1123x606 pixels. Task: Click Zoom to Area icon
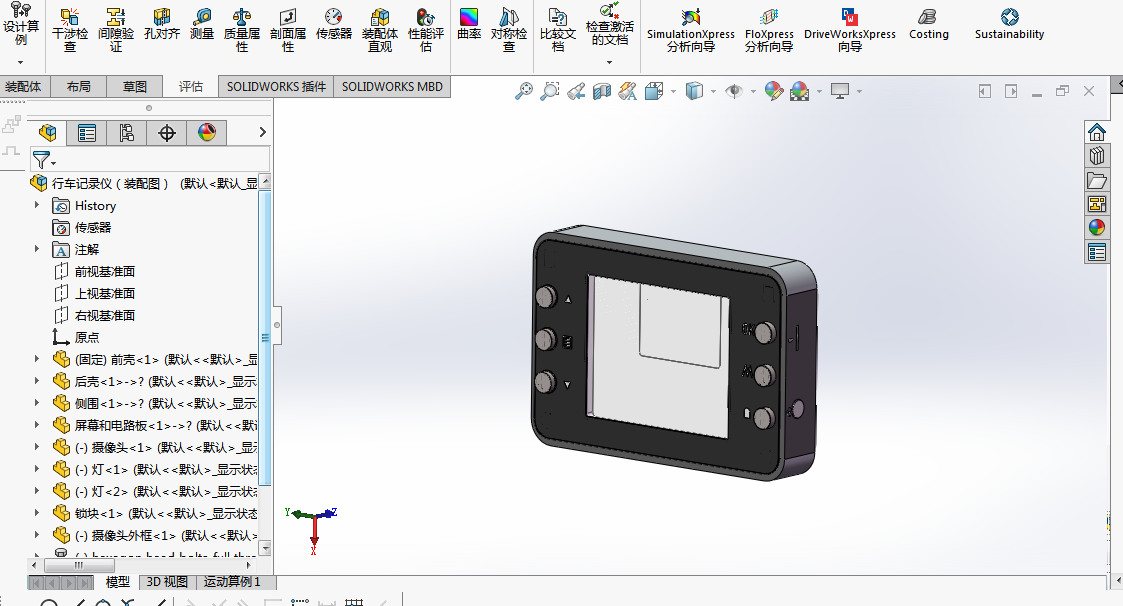tap(549, 91)
